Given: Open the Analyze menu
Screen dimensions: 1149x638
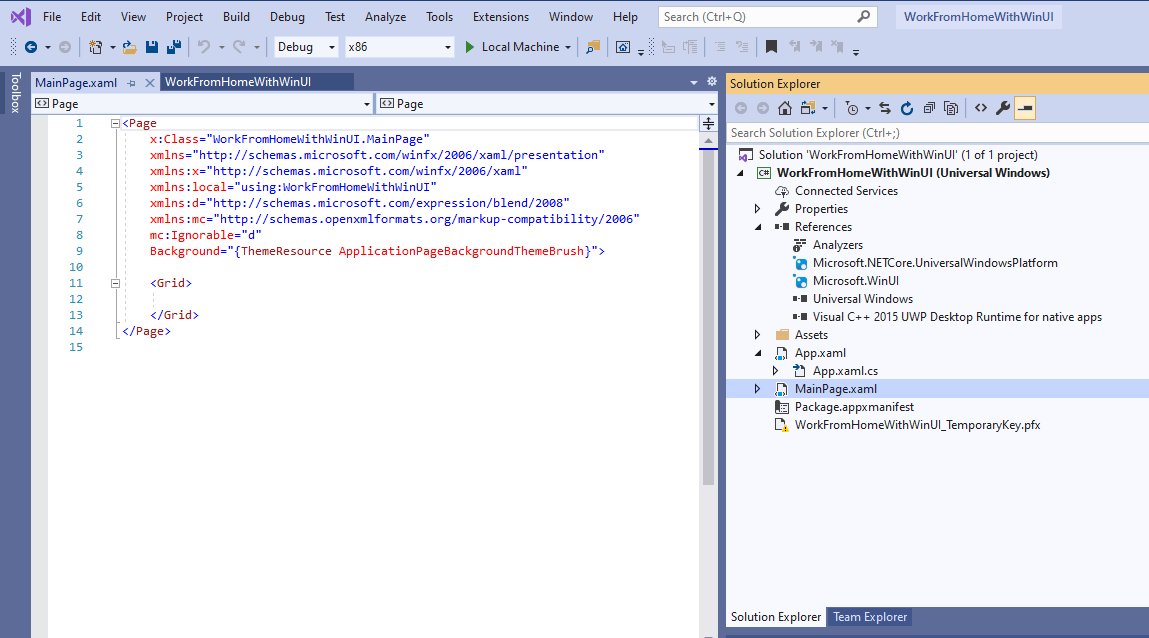Looking at the screenshot, I should point(385,16).
